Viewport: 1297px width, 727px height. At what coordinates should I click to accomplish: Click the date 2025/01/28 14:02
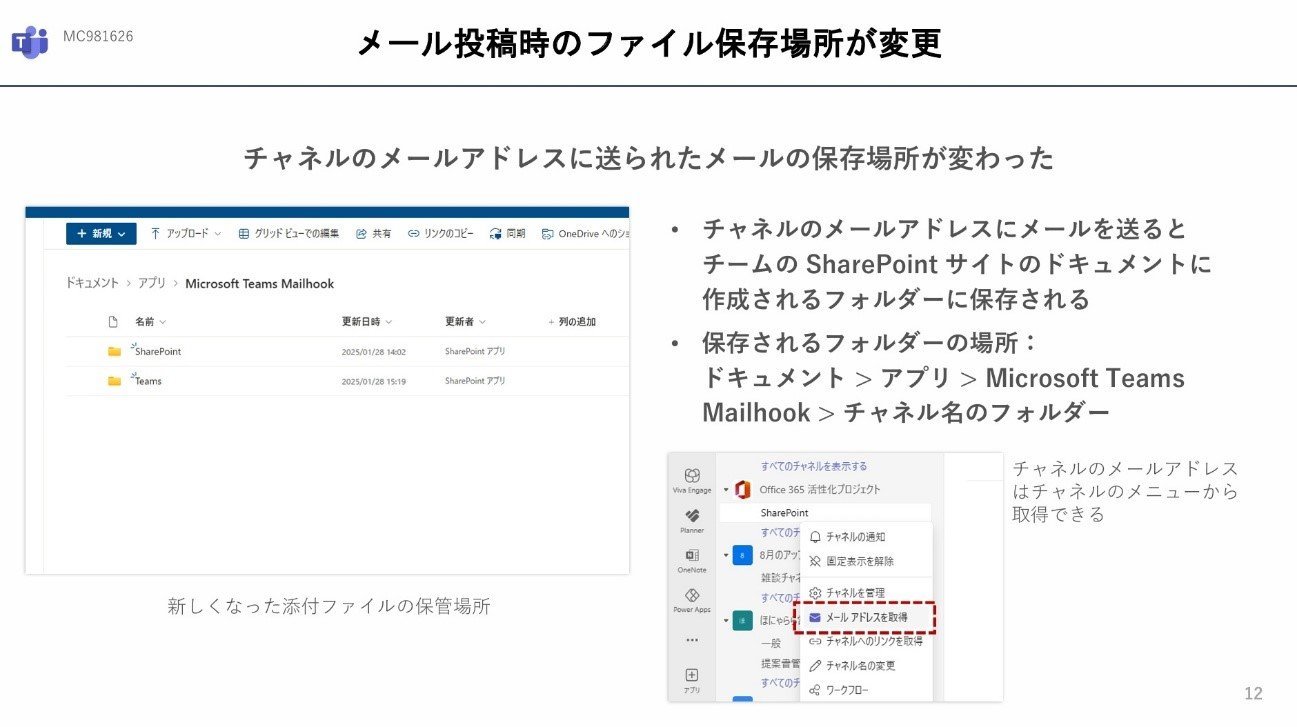tap(373, 352)
